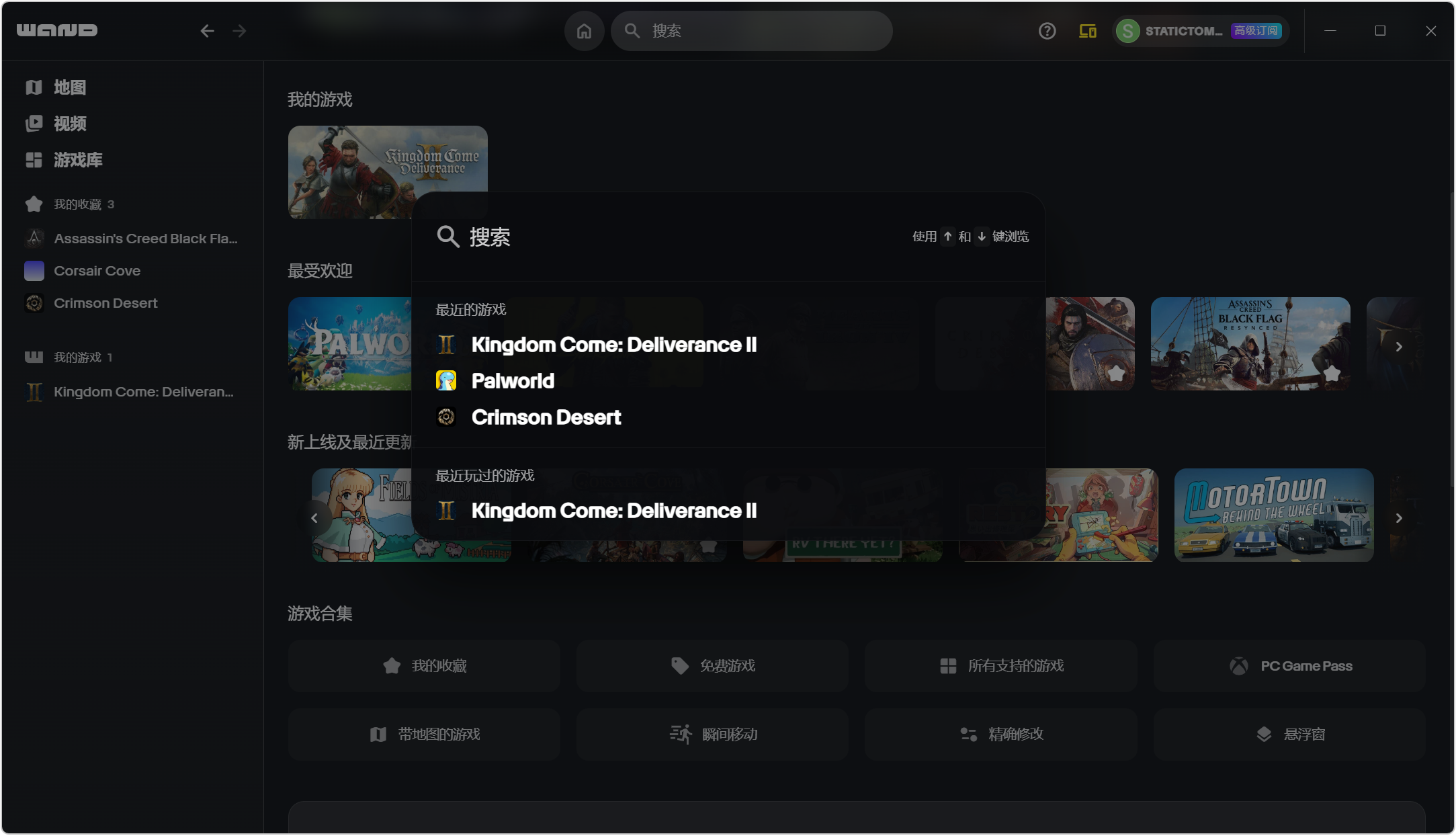Click the magnifier icon in the search popup
Viewport: 1456px width, 836px height.
(x=448, y=237)
